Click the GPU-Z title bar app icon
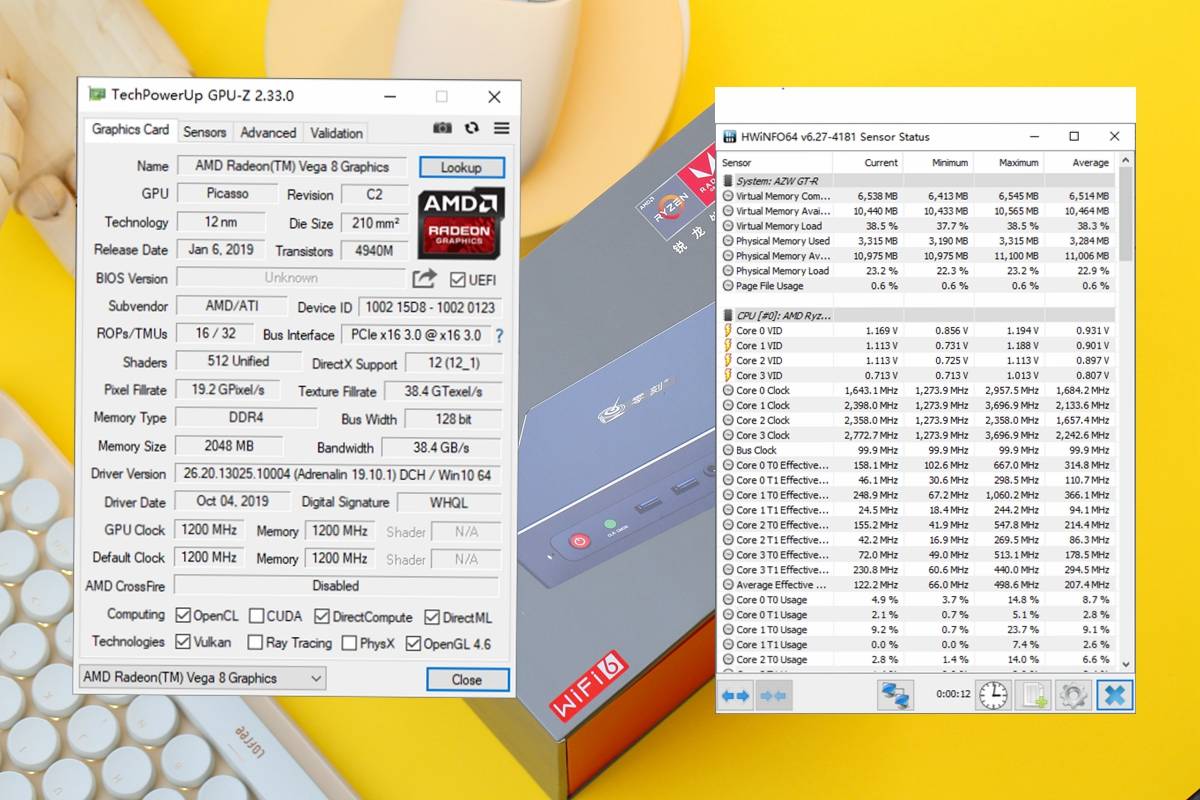Screen dimensions: 1200x800 (97, 95)
